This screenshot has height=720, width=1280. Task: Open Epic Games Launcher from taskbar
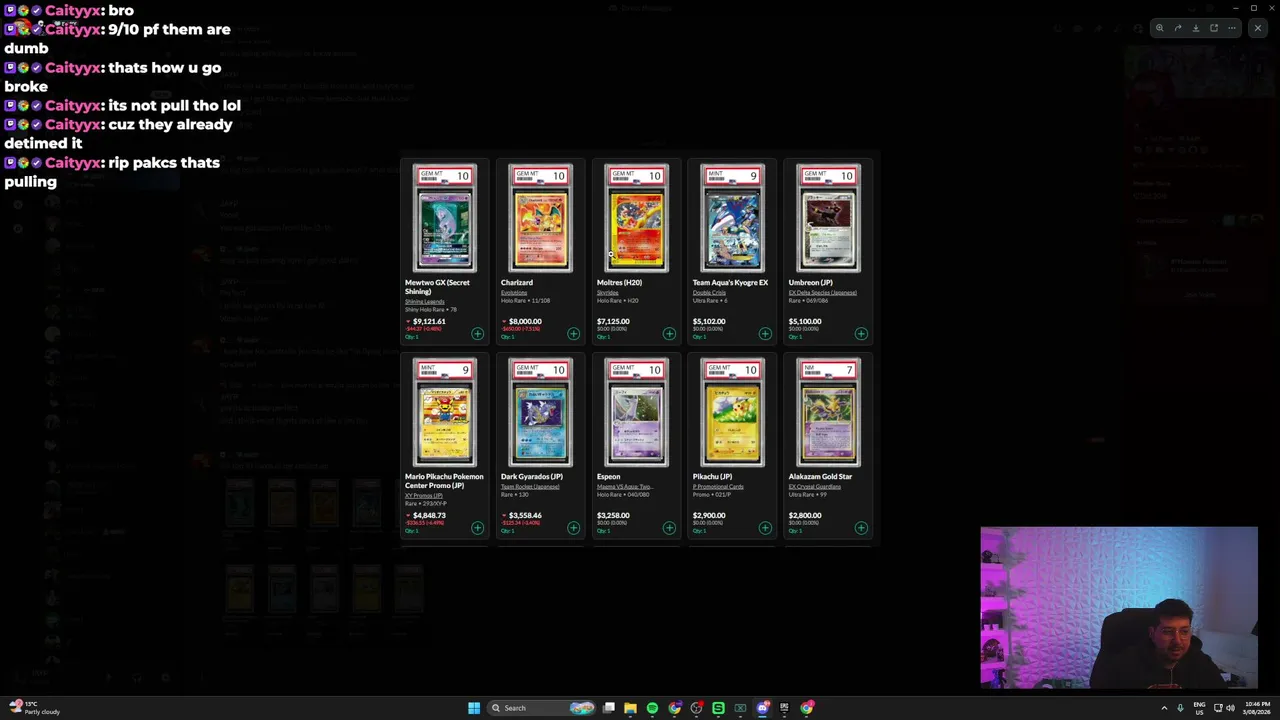pyautogui.click(x=784, y=708)
